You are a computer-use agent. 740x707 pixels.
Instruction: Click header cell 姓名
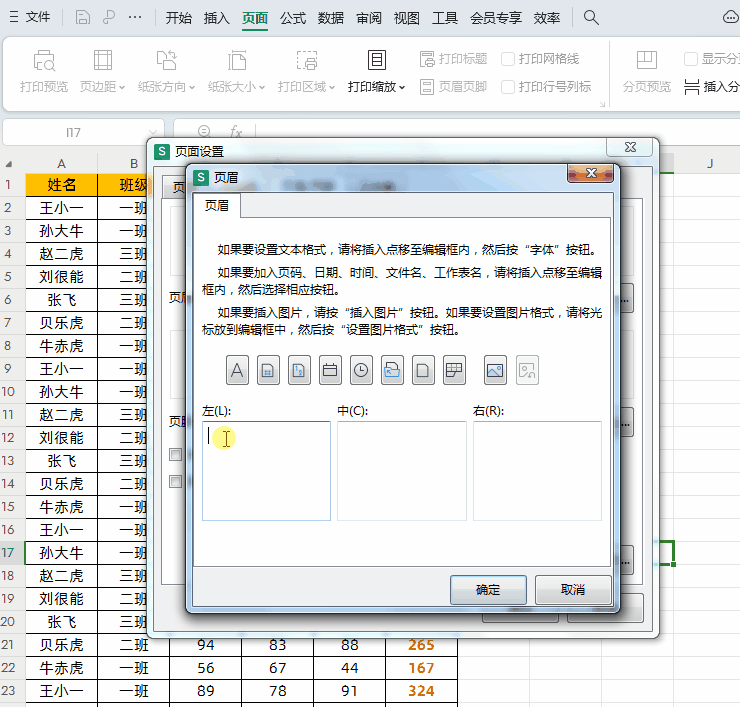61,185
